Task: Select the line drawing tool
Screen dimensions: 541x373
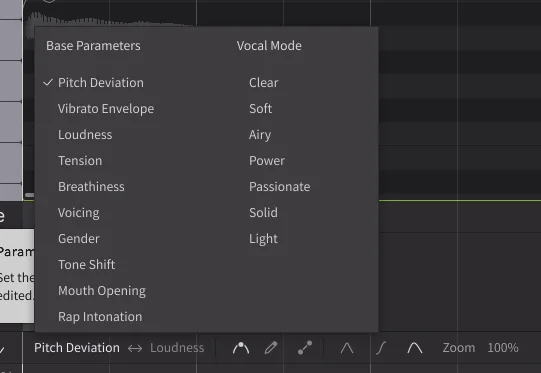Action: (x=305, y=348)
